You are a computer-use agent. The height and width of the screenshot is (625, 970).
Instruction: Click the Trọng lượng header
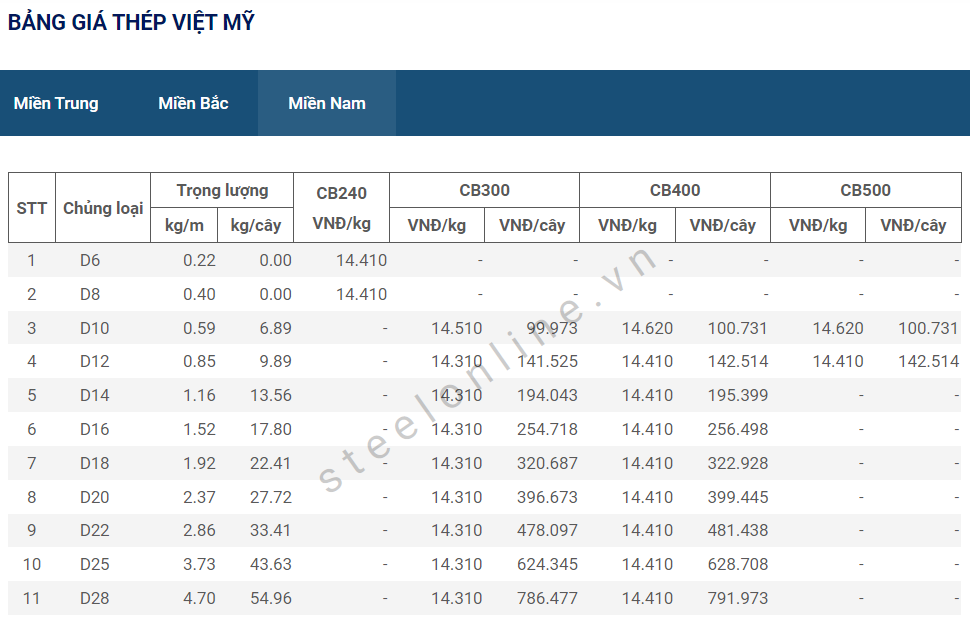click(222, 191)
